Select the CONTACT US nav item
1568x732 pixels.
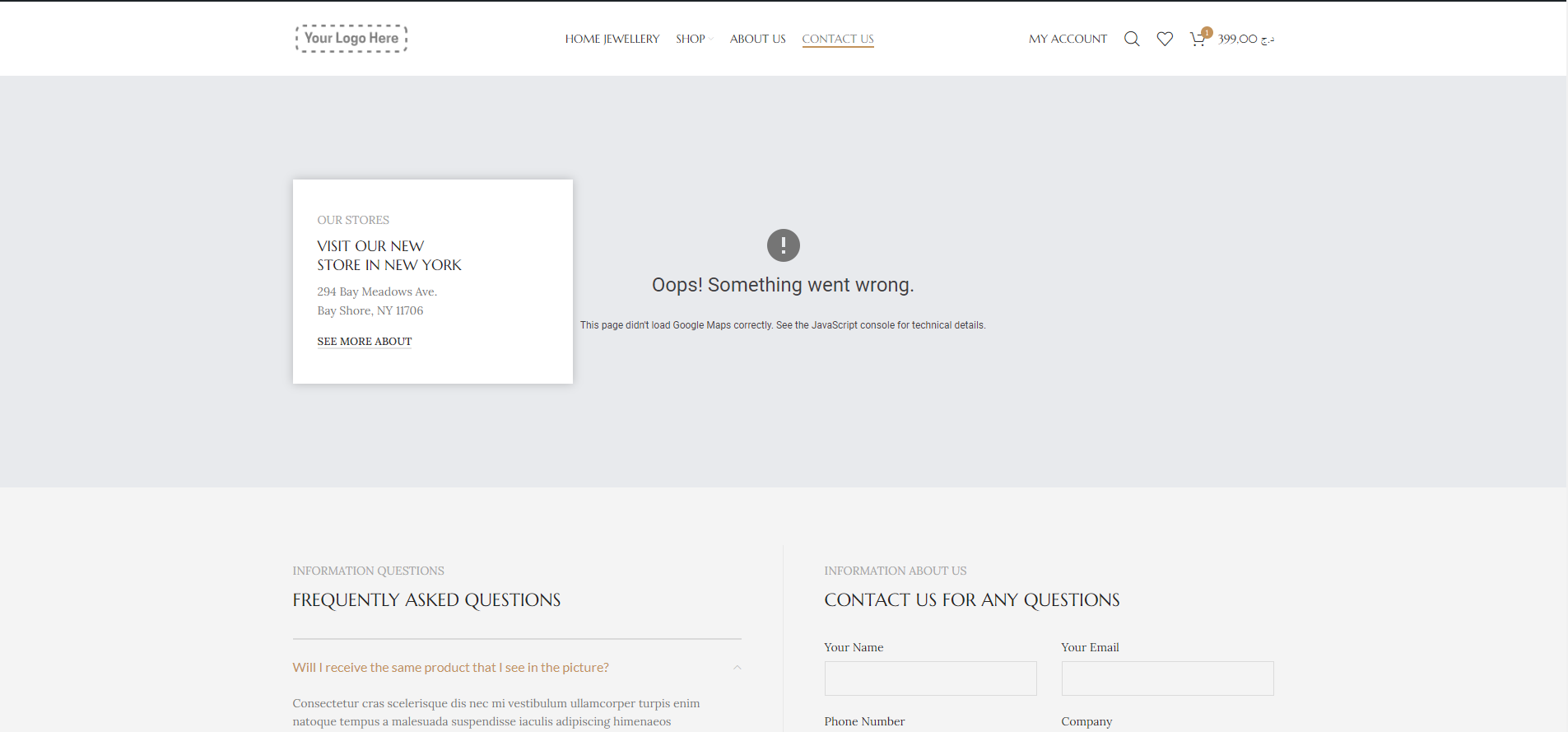point(837,39)
